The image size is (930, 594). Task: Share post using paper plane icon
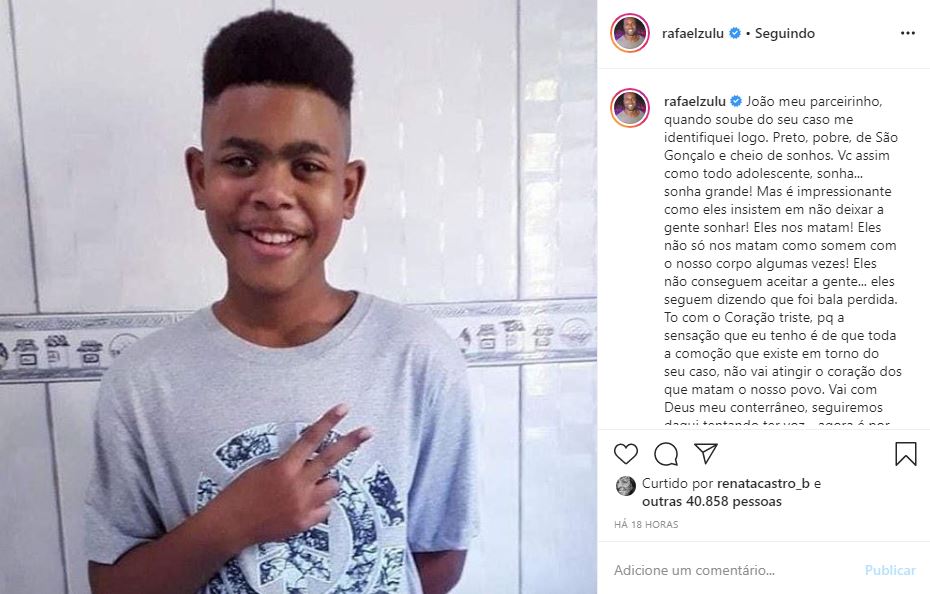(x=706, y=453)
